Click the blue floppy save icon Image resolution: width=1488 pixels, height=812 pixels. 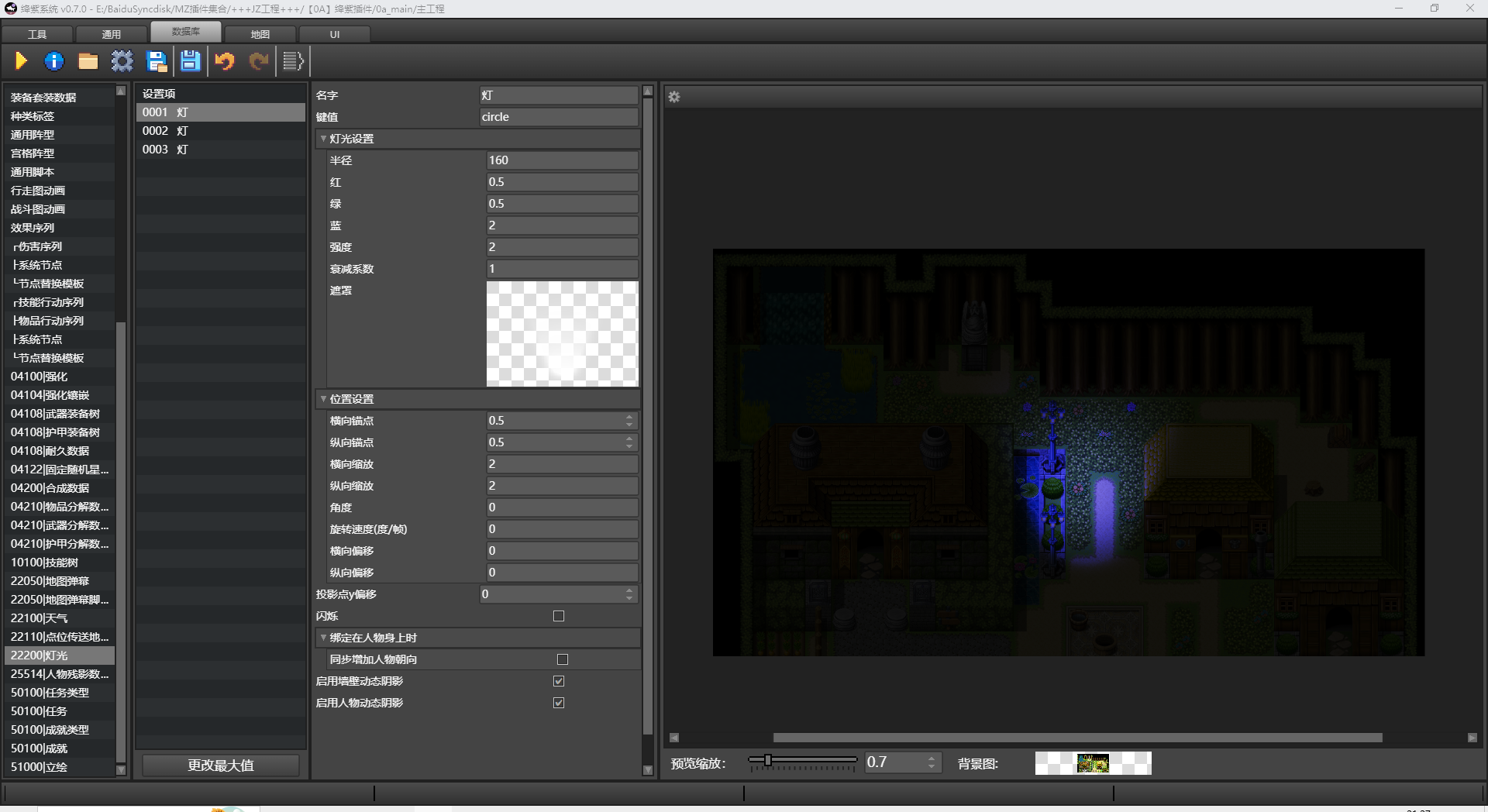click(191, 61)
